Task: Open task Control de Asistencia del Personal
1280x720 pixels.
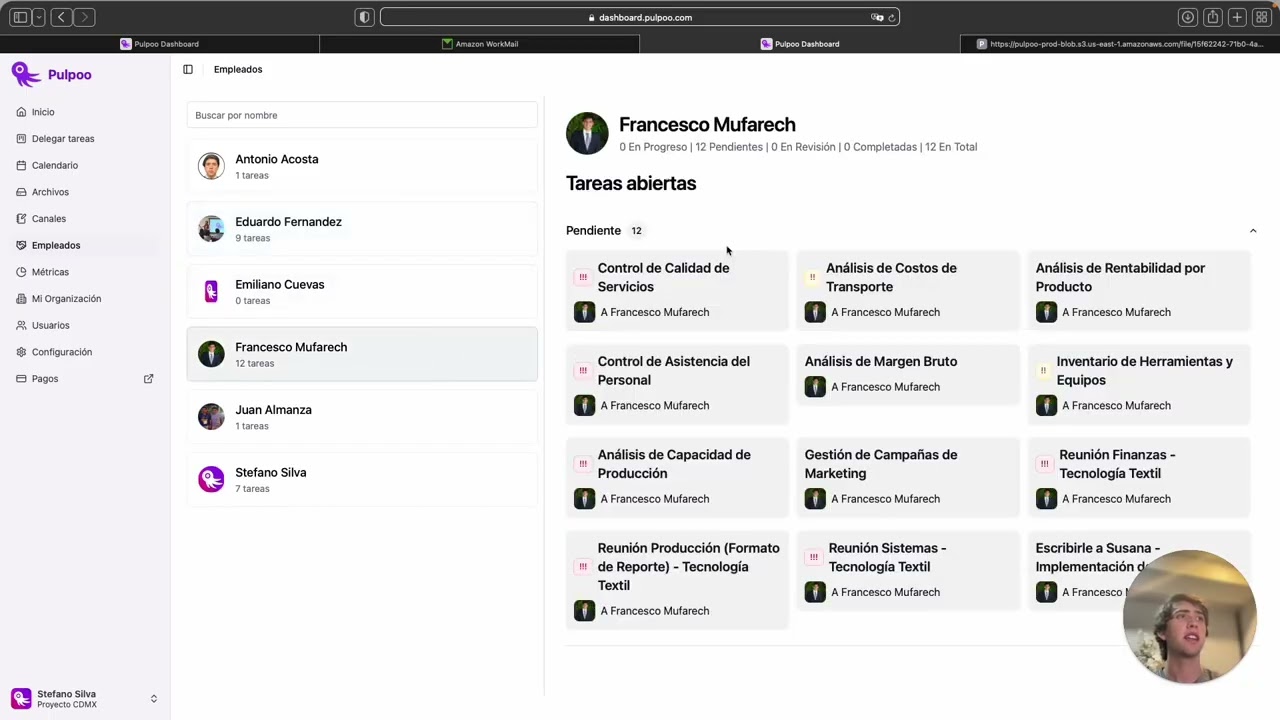Action: coord(678,383)
